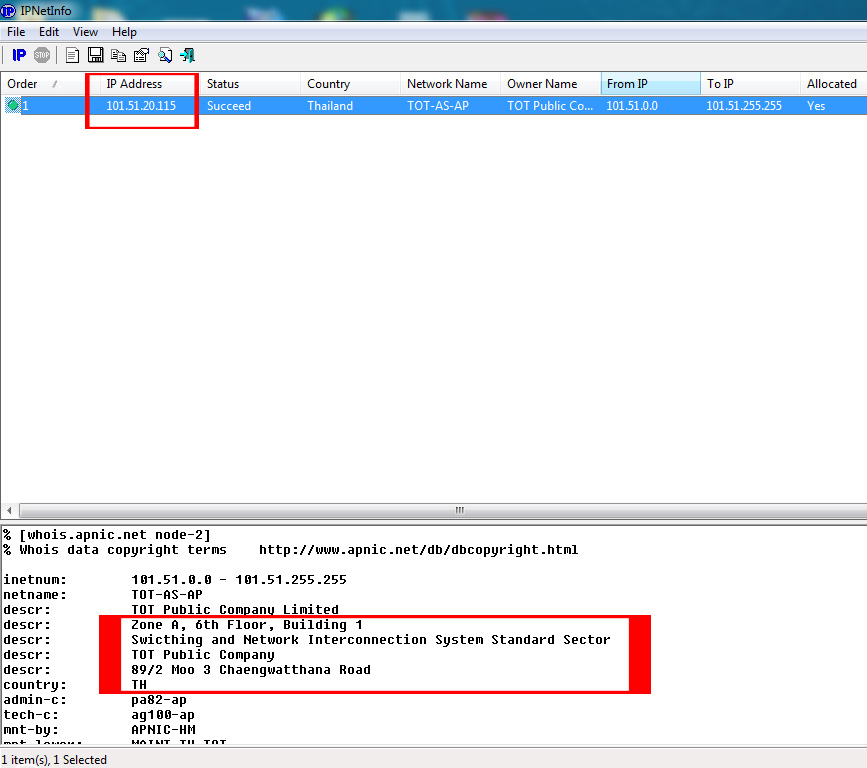This screenshot has width=867, height=768.
Task: Sort by the From IP column header
Action: coord(651,84)
